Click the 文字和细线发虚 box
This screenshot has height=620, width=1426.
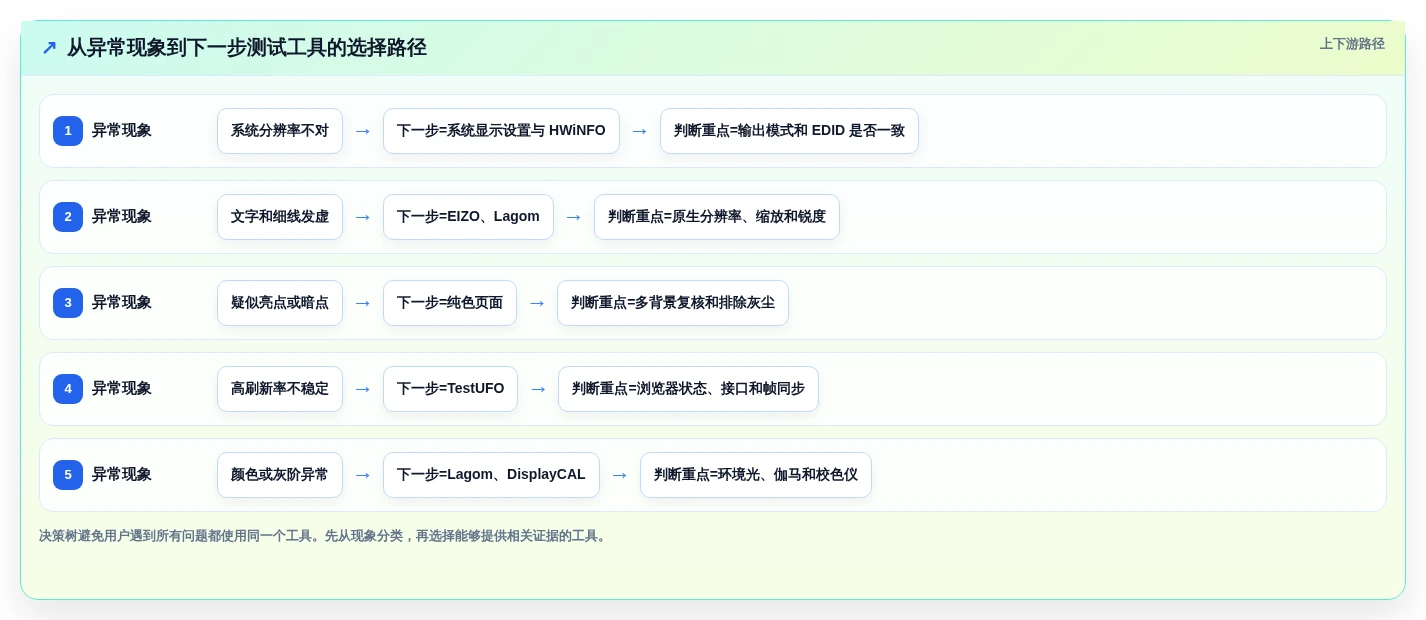[x=280, y=217]
